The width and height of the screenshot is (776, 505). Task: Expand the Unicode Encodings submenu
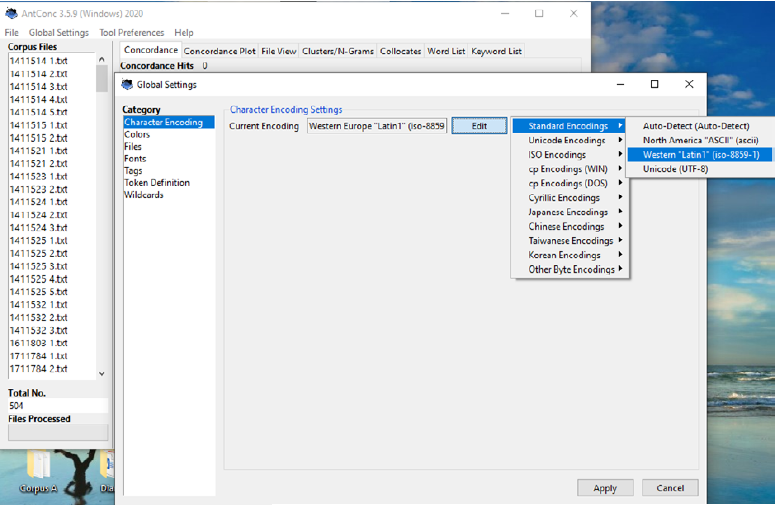click(569, 141)
